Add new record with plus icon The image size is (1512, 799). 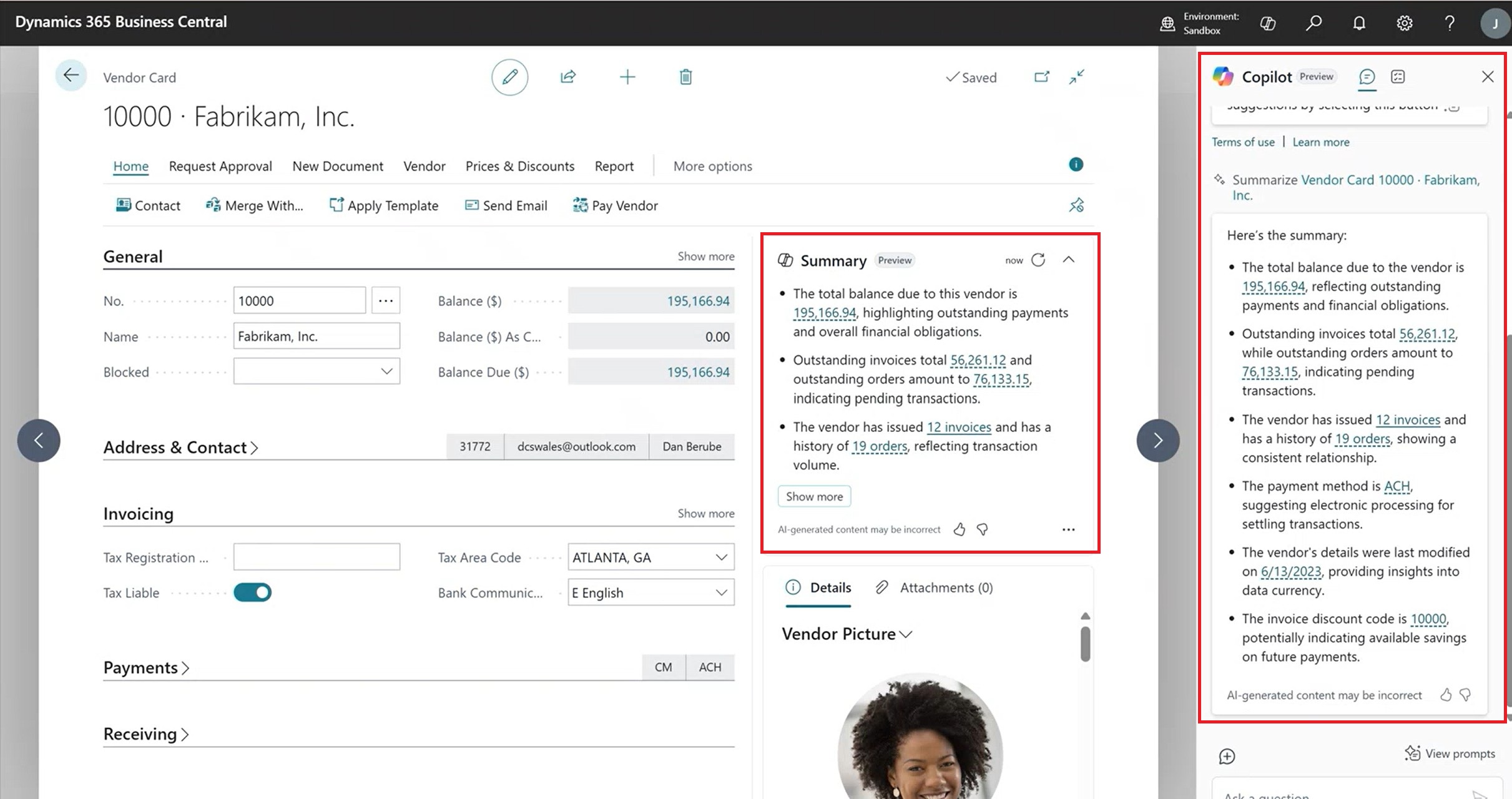(627, 77)
